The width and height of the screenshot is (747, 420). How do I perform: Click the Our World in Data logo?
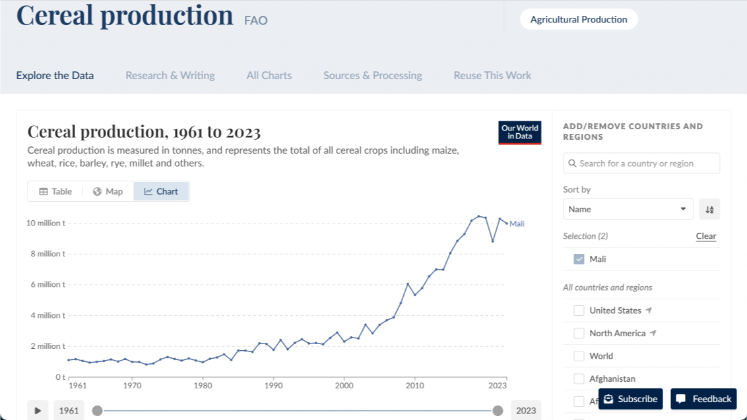(x=519, y=133)
